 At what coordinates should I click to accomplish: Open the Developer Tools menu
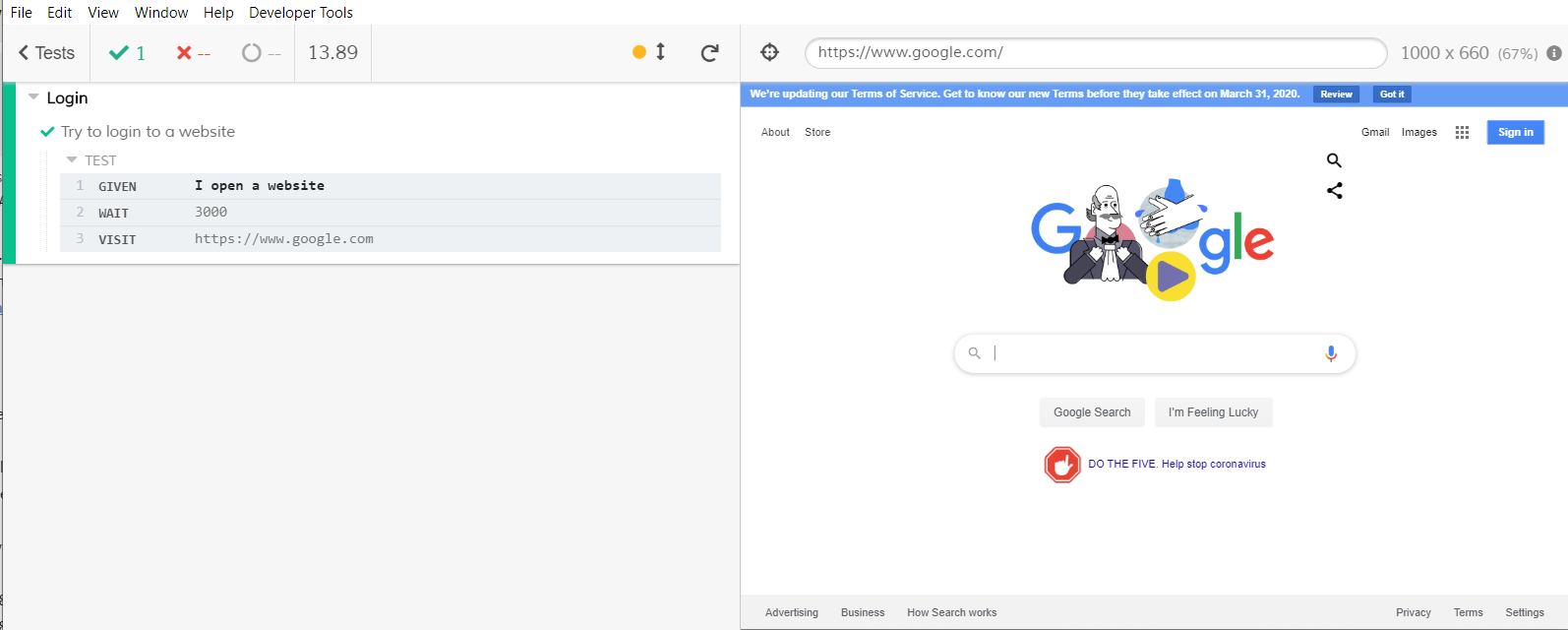[x=301, y=13]
